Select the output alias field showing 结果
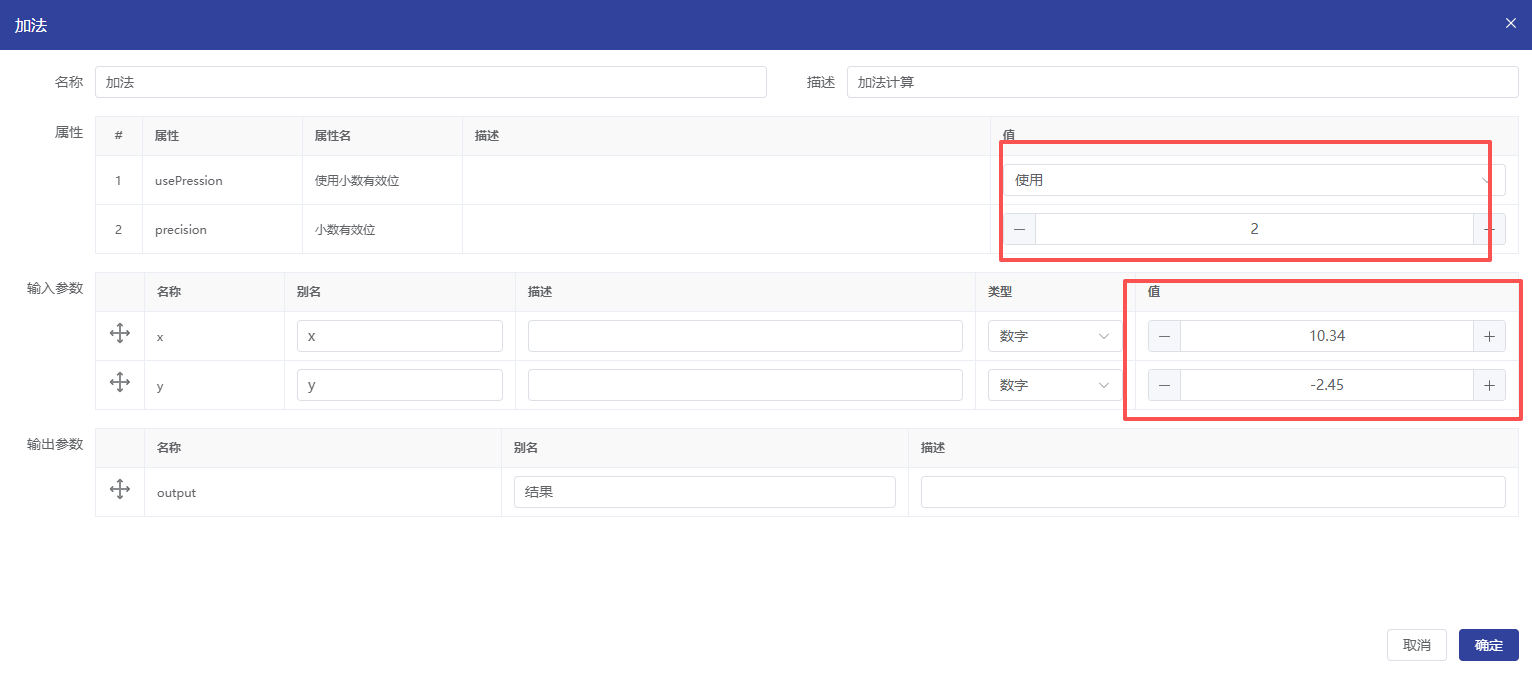Viewport: 1532px width, 675px height. click(x=704, y=492)
